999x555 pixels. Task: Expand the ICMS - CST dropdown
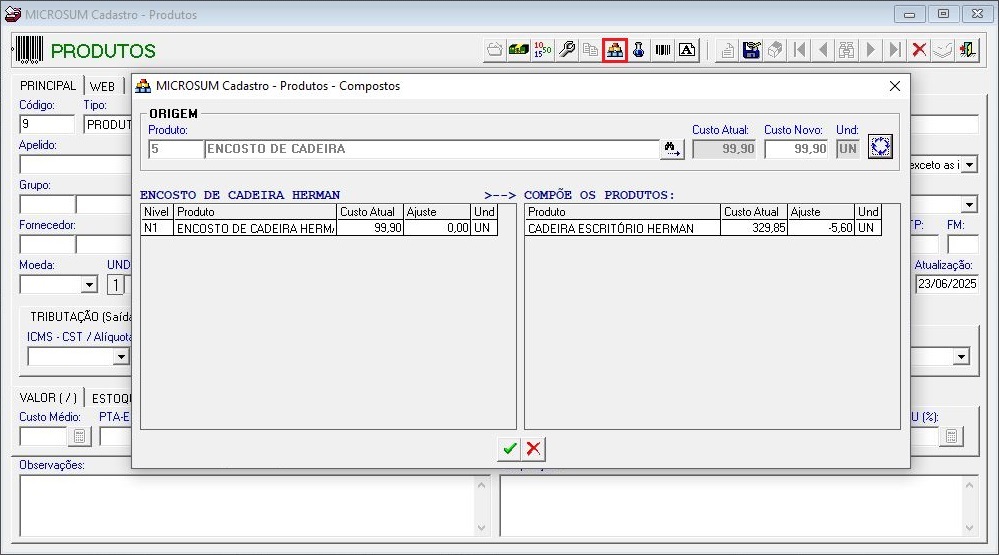(121, 357)
